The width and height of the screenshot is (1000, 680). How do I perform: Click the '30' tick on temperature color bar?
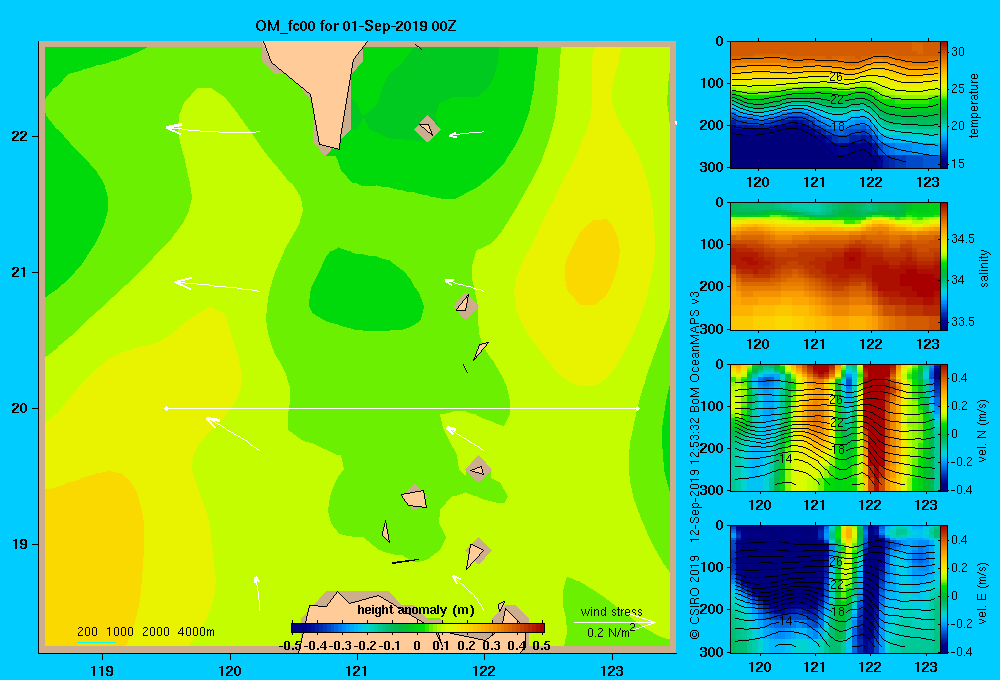(x=958, y=52)
